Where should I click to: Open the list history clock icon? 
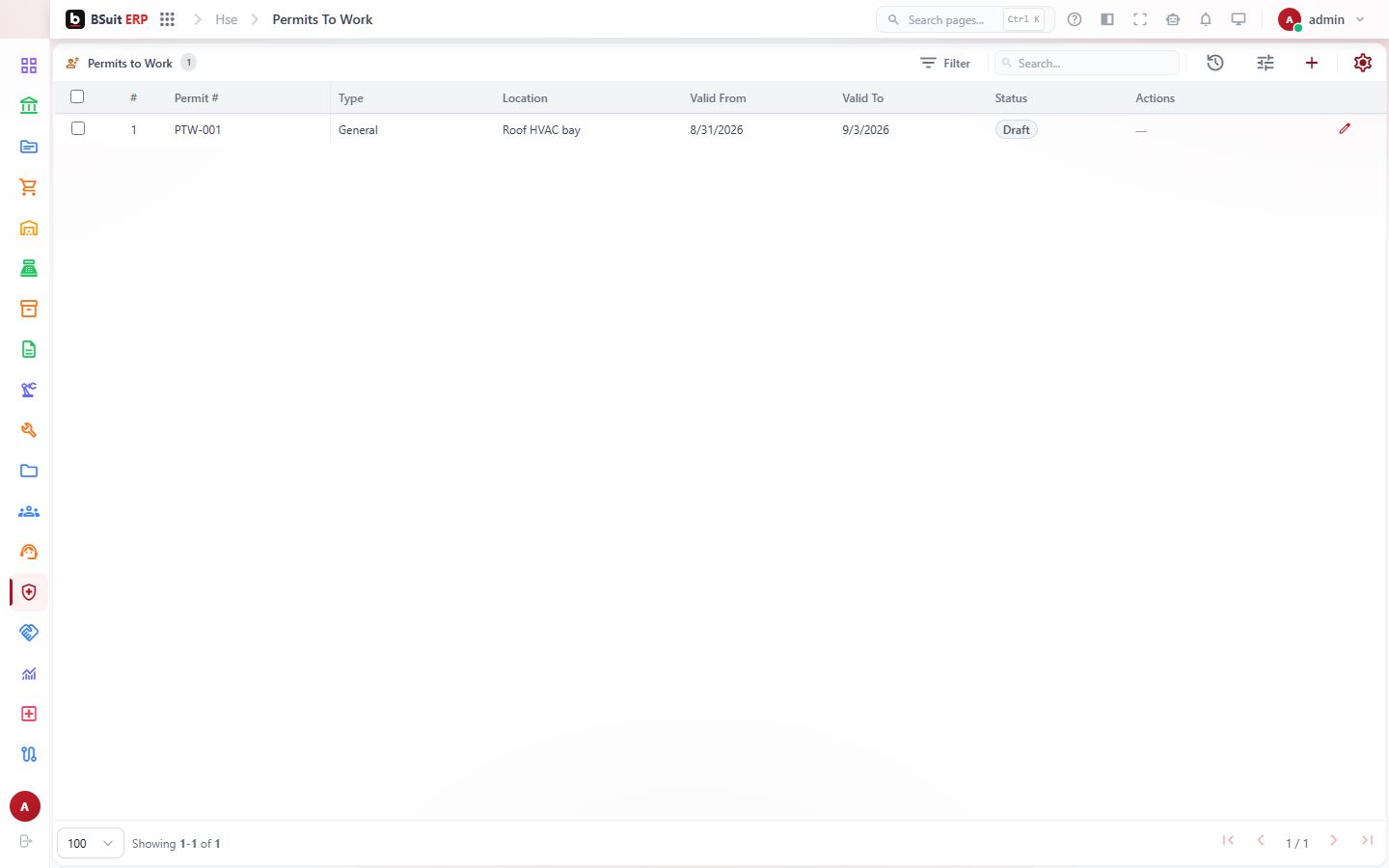(x=1215, y=63)
